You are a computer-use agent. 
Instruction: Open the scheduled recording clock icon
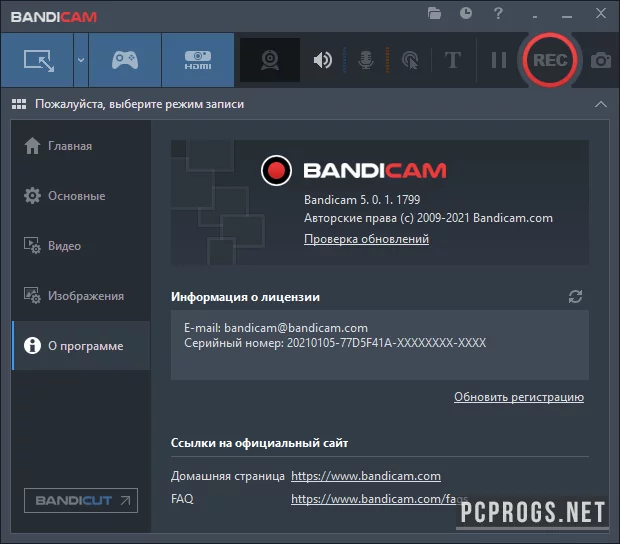coord(466,13)
